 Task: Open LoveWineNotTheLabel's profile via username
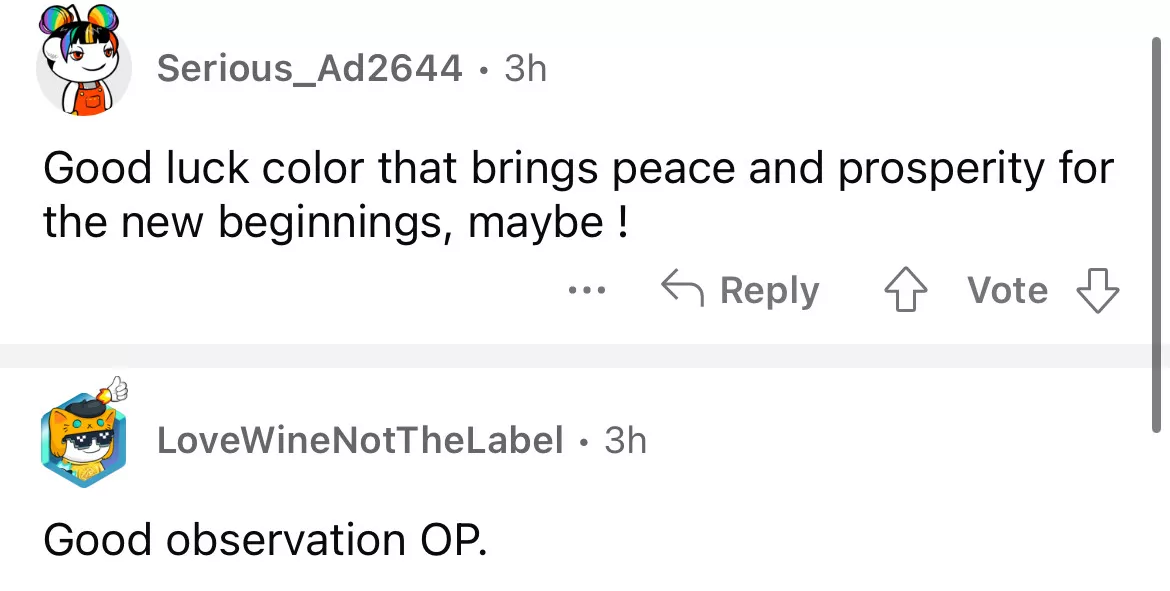pos(360,439)
